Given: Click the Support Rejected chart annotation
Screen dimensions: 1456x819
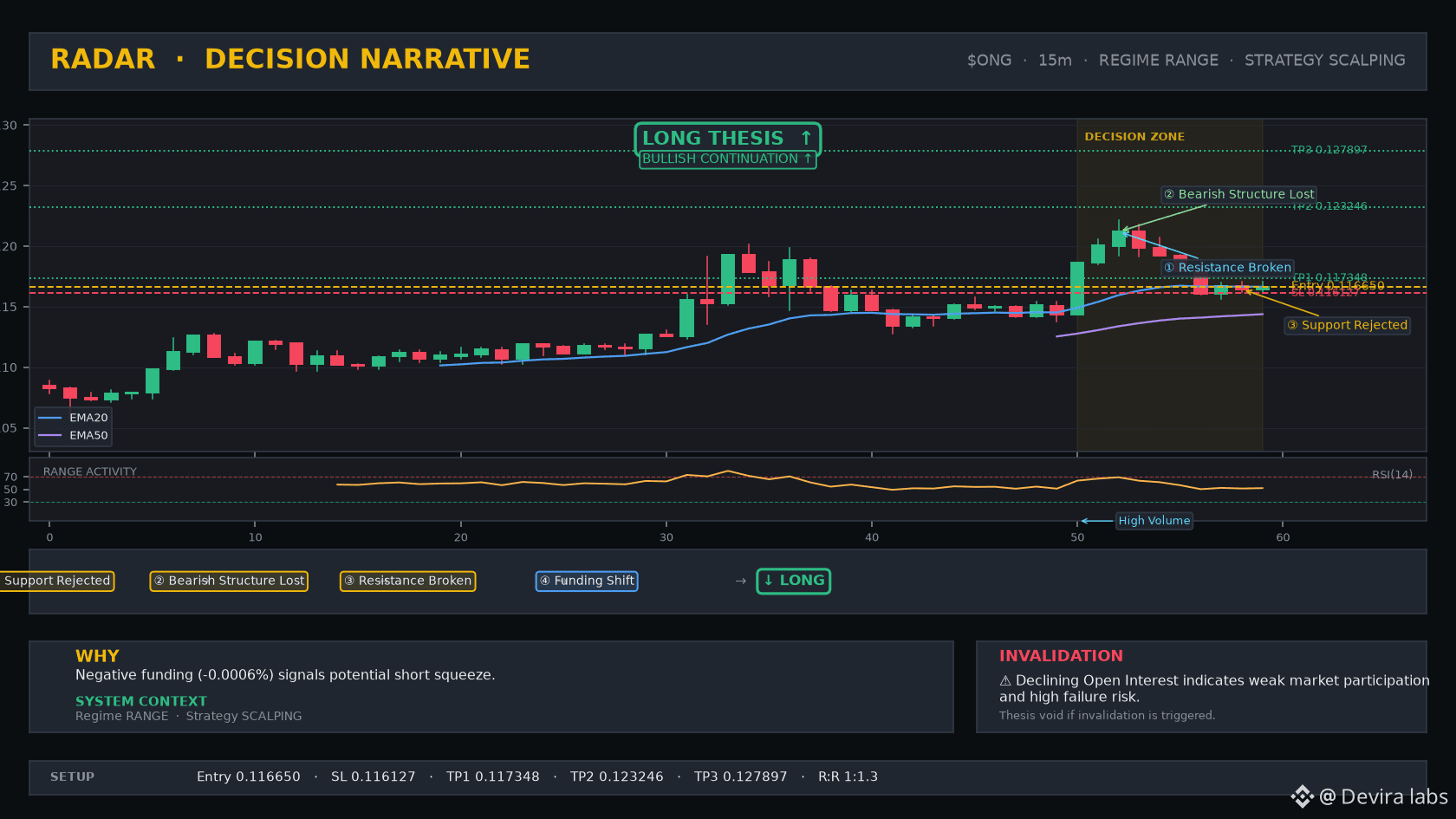Looking at the screenshot, I should [x=1347, y=325].
